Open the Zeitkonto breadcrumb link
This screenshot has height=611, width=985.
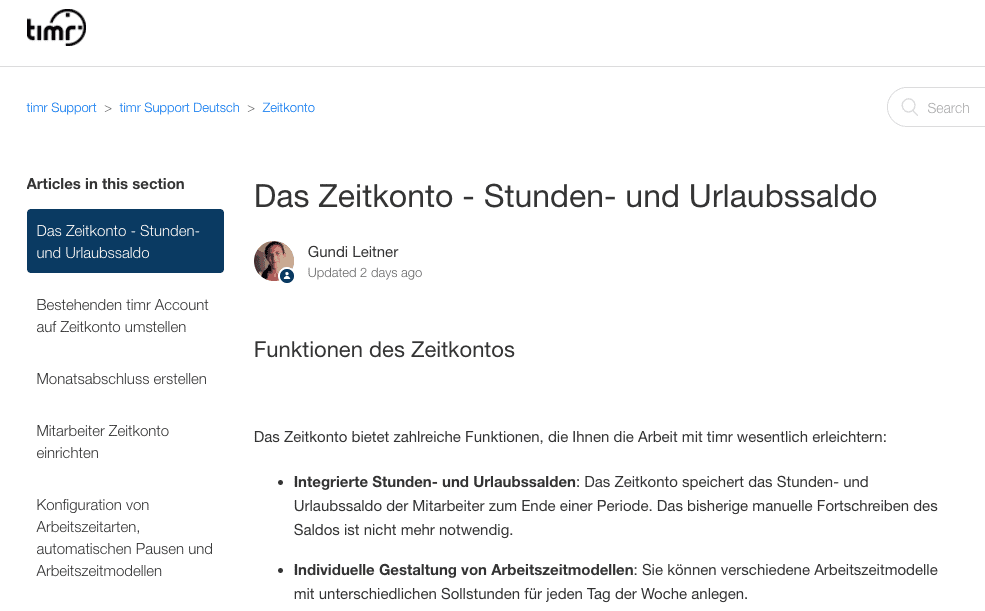point(288,107)
